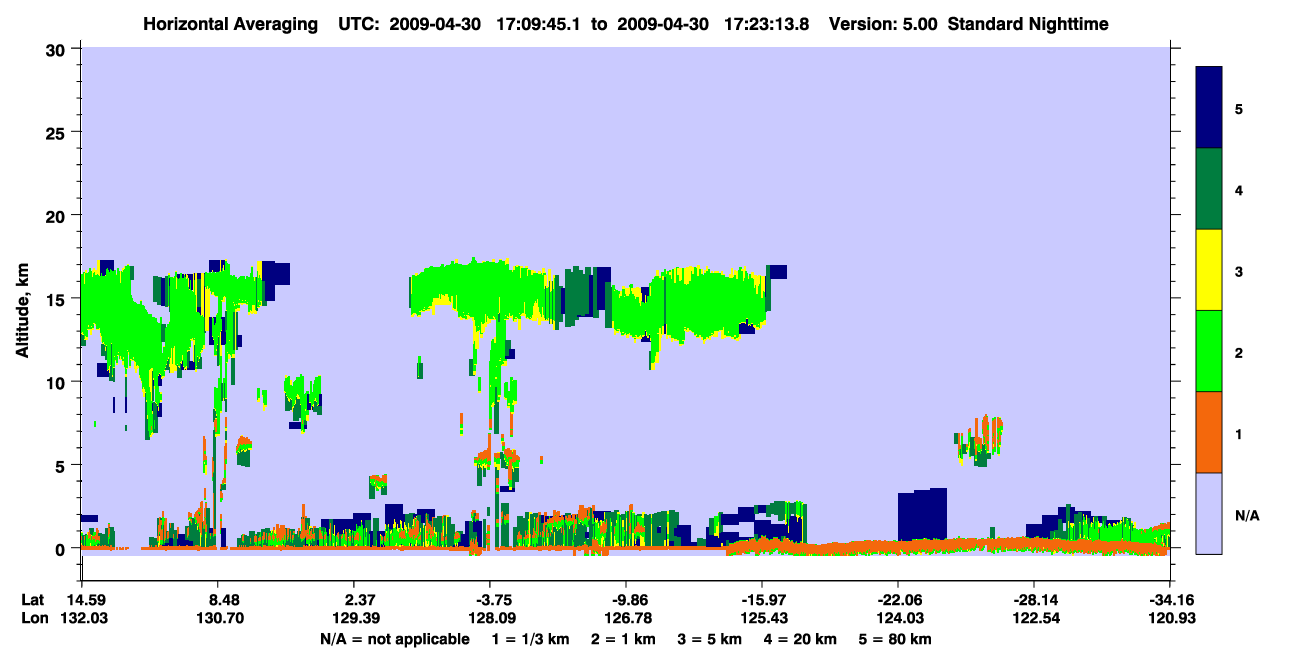Screen dimensions: 1300x667
Task: Click the 'Lat' axis row label
Action: point(32,600)
